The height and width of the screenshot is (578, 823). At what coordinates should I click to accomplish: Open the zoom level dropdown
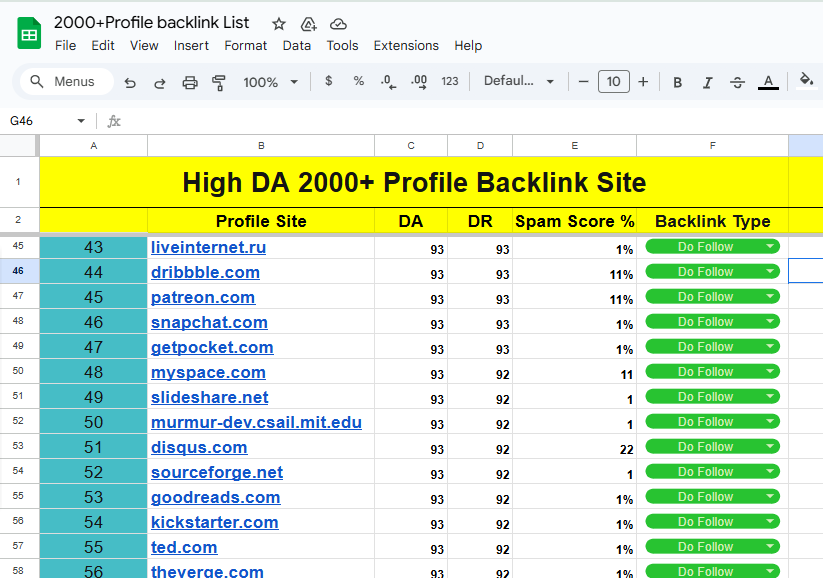pyautogui.click(x=268, y=82)
